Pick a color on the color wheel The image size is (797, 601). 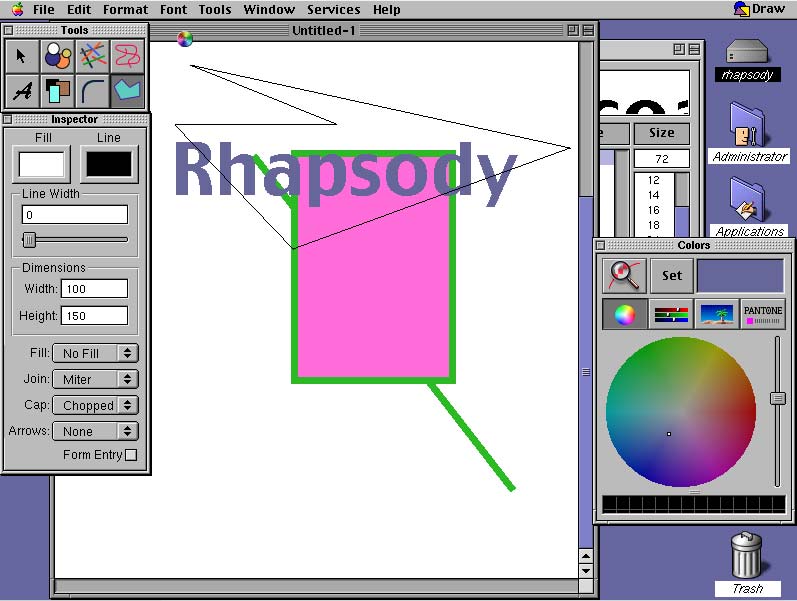click(681, 412)
